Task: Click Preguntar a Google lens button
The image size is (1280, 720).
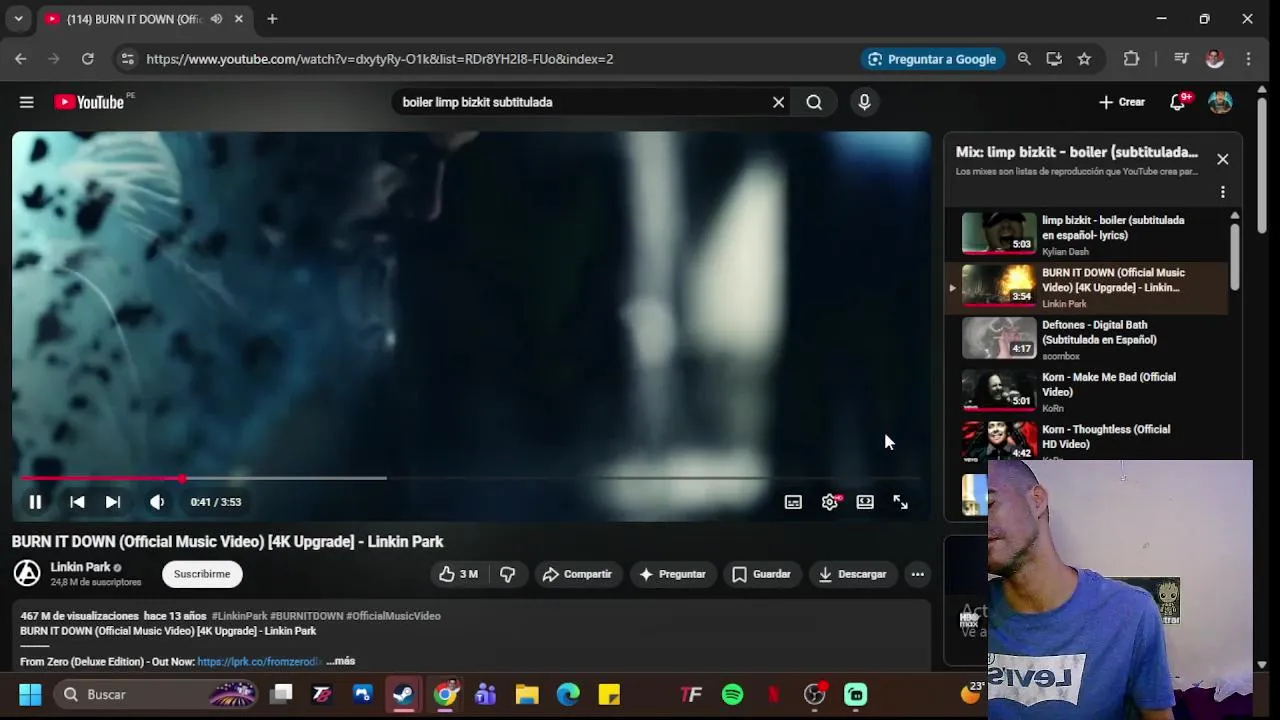Action: [x=932, y=59]
